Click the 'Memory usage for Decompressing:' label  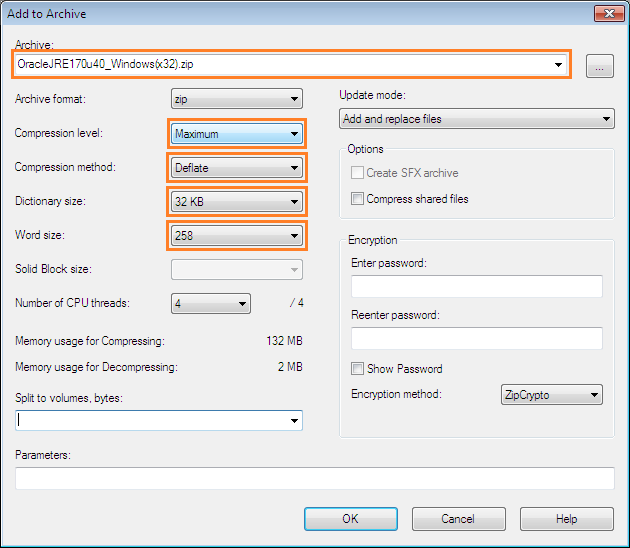click(96, 367)
